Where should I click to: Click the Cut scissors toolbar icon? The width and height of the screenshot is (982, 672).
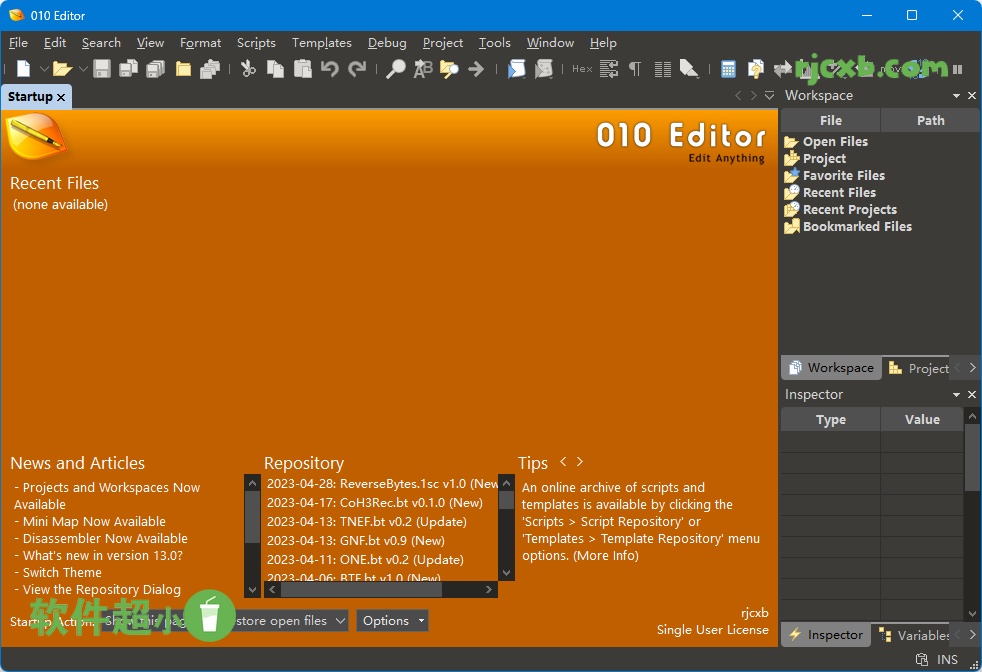[248, 68]
